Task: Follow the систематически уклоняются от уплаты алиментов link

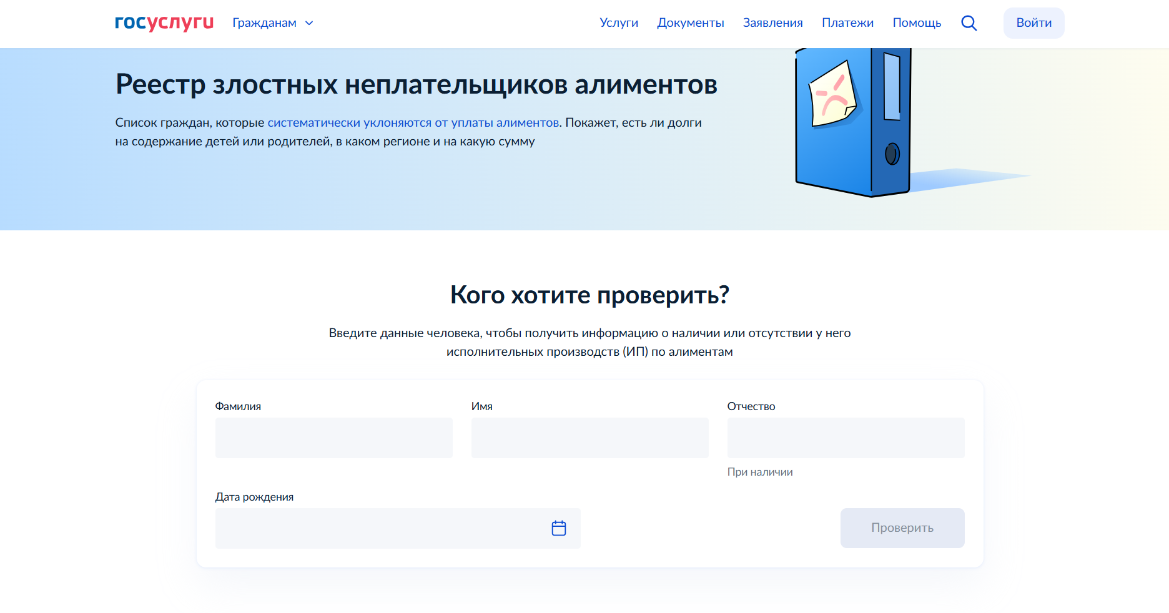Action: pyautogui.click(x=413, y=123)
